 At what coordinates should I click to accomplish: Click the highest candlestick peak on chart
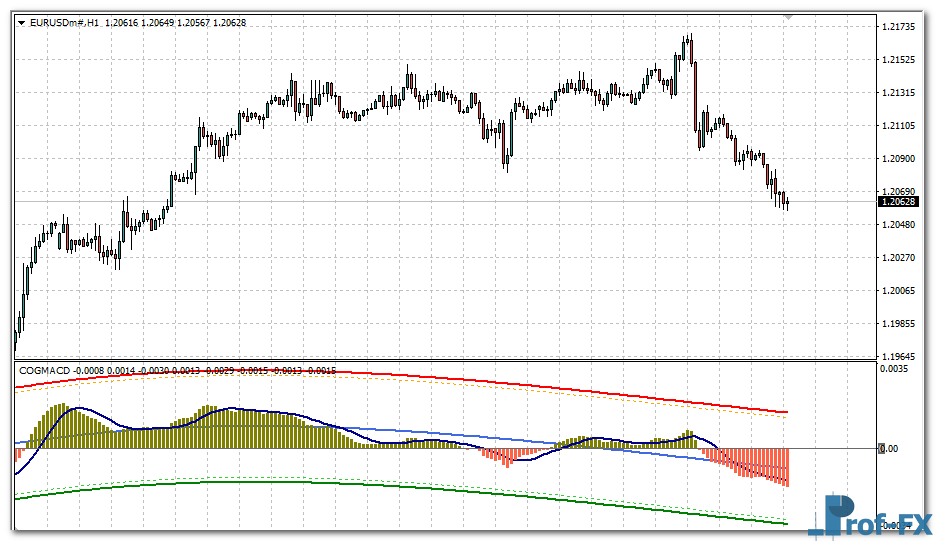coord(688,40)
